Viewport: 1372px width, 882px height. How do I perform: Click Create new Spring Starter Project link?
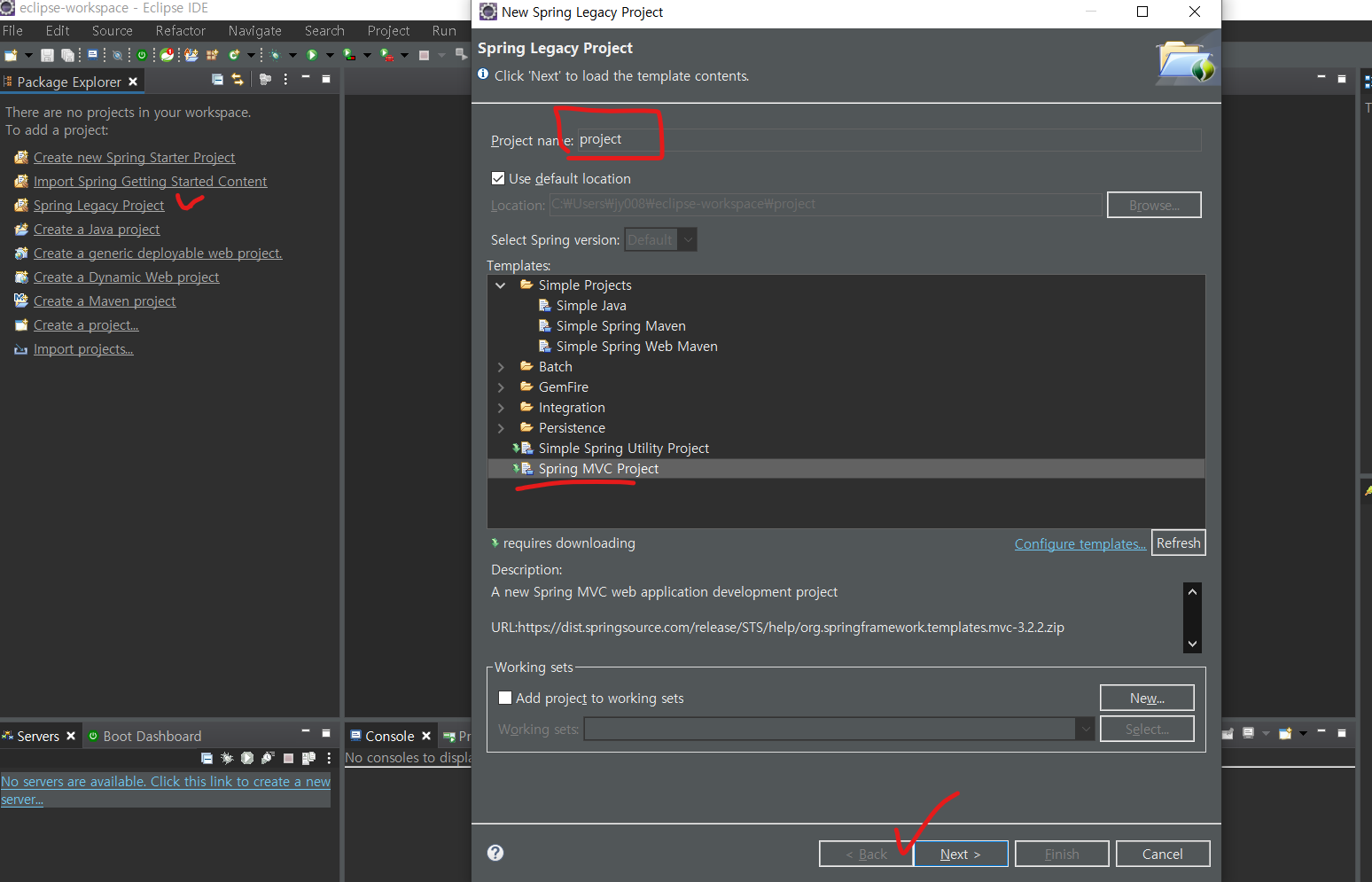(134, 157)
